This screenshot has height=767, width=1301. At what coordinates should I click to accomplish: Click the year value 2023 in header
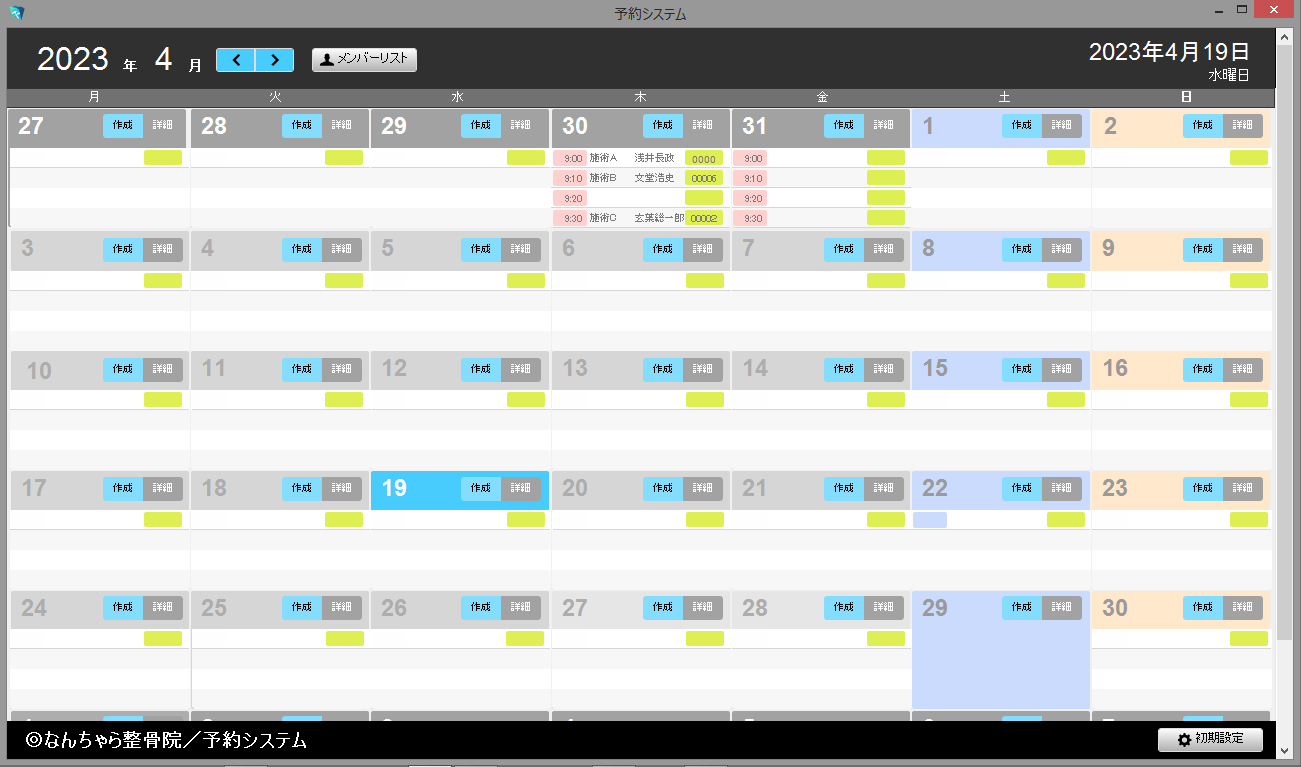[x=73, y=59]
